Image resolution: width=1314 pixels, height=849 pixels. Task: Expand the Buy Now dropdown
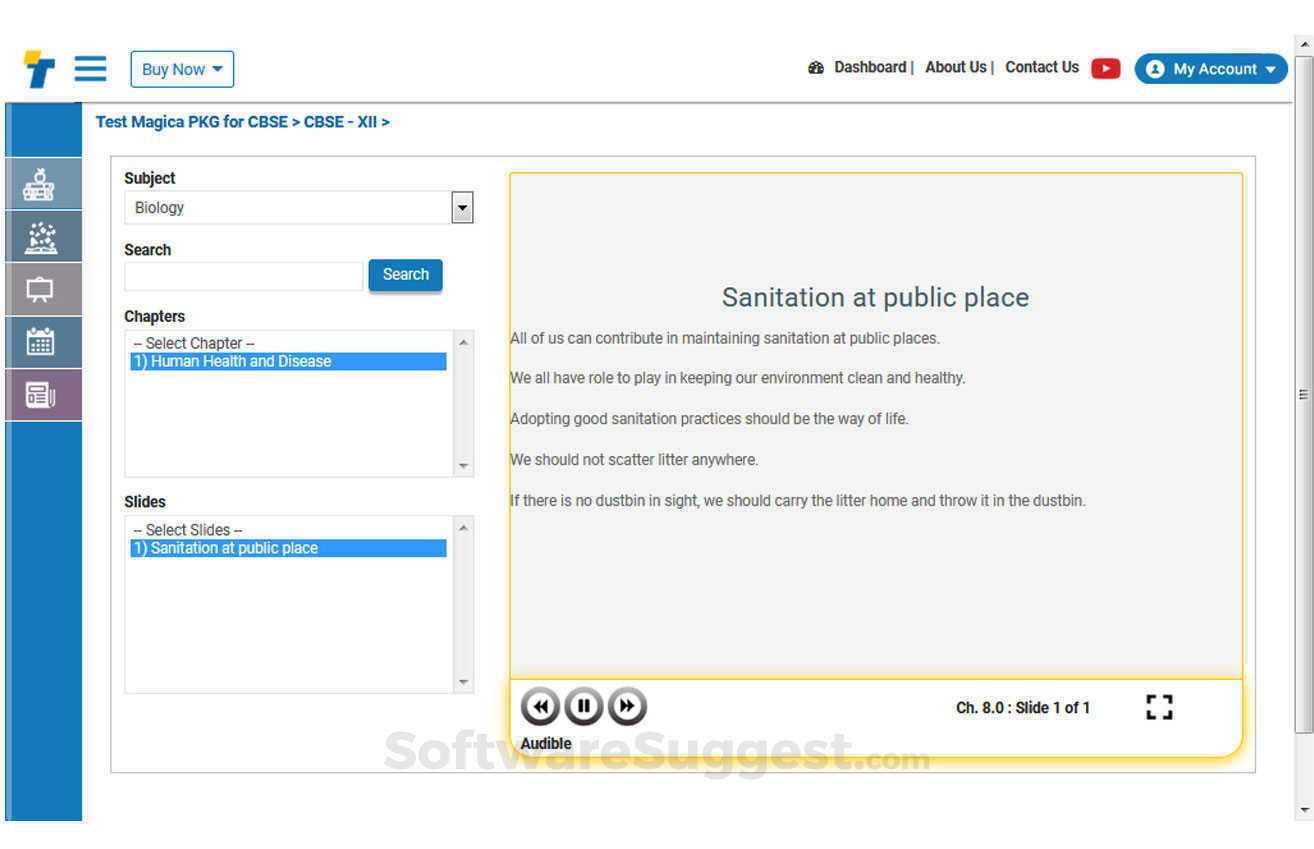coord(181,69)
